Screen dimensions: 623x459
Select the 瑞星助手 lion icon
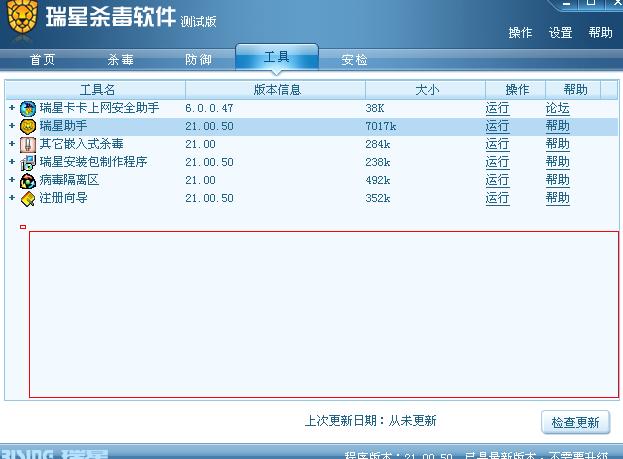tap(28, 127)
